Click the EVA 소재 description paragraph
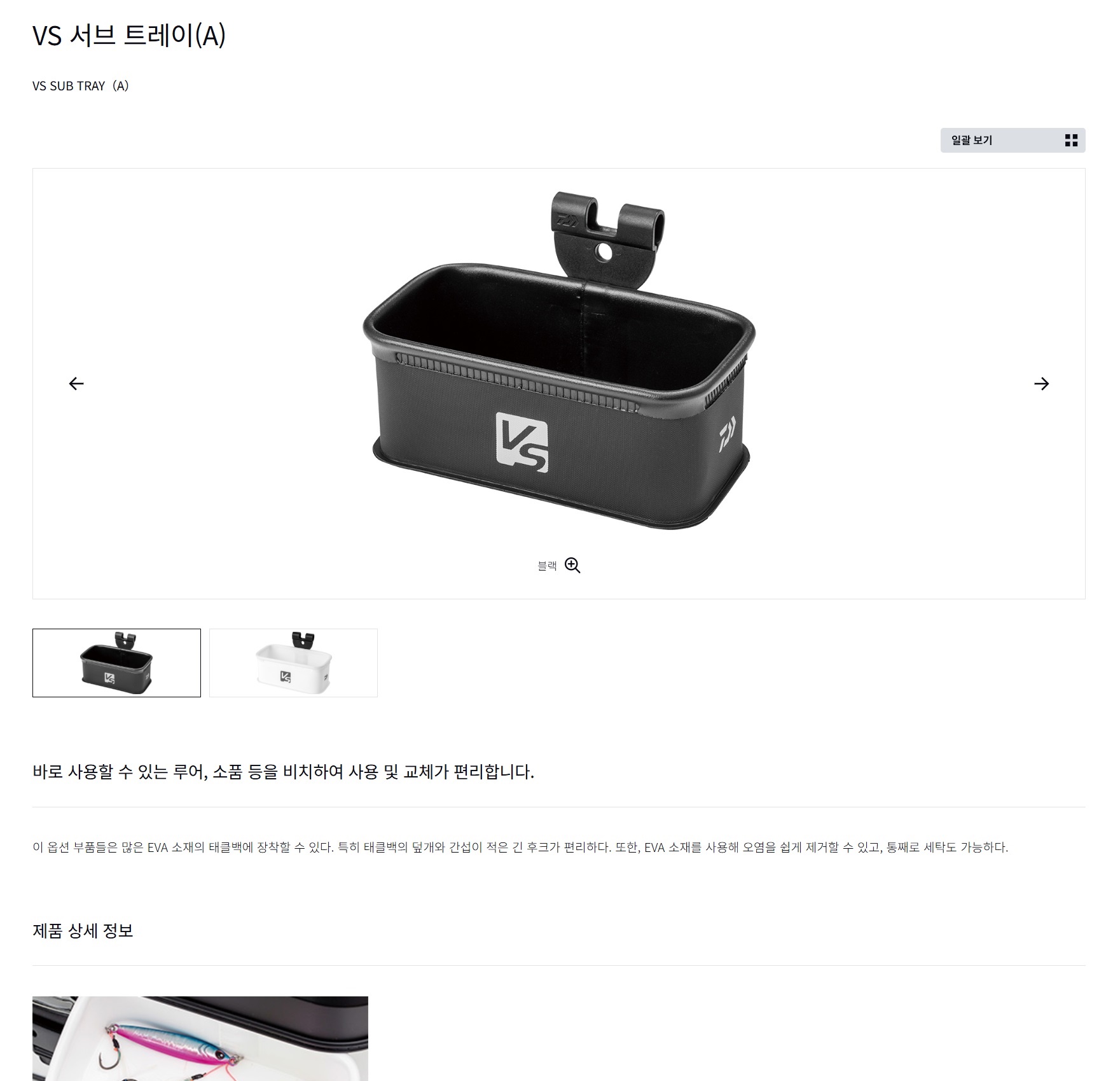This screenshot has height=1081, width=1120. pos(520,847)
